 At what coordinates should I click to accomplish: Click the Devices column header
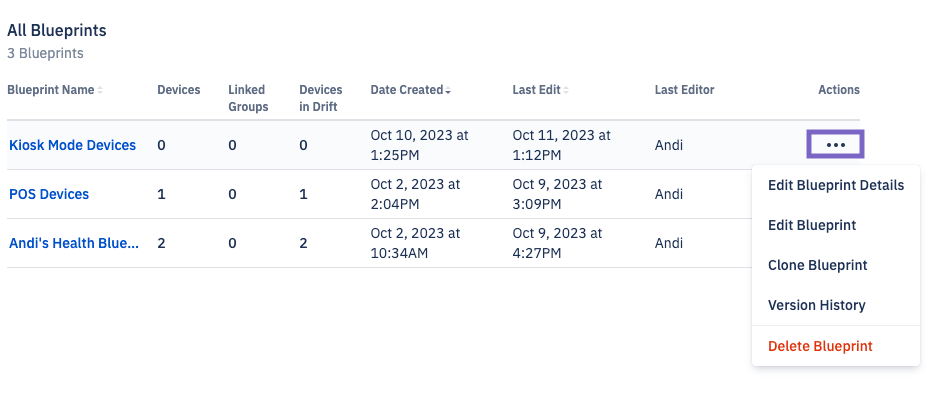pyautogui.click(x=179, y=90)
